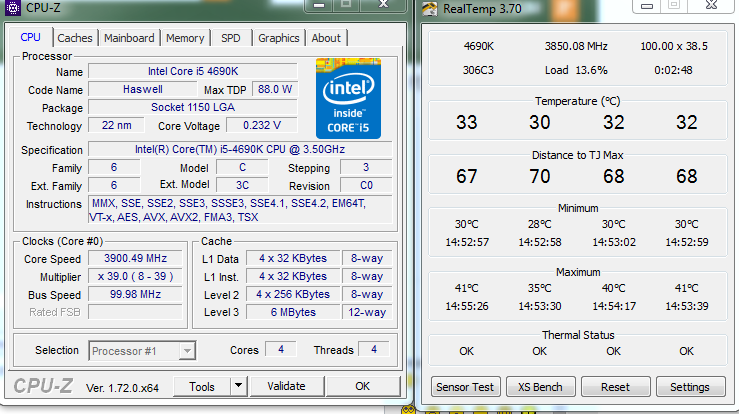Viewport: 739px width, 414px height.
Task: Minimize the CPU-Z window
Action: (x=319, y=5)
